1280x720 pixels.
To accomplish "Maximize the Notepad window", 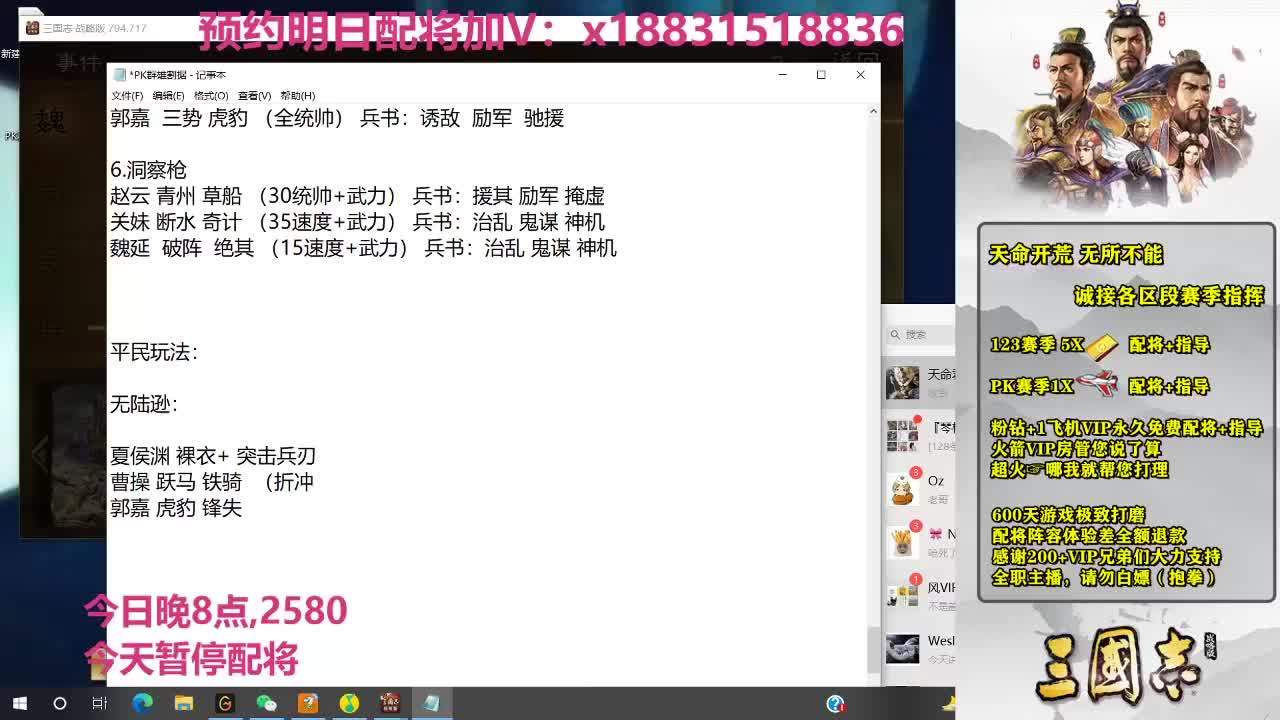I will pos(821,75).
